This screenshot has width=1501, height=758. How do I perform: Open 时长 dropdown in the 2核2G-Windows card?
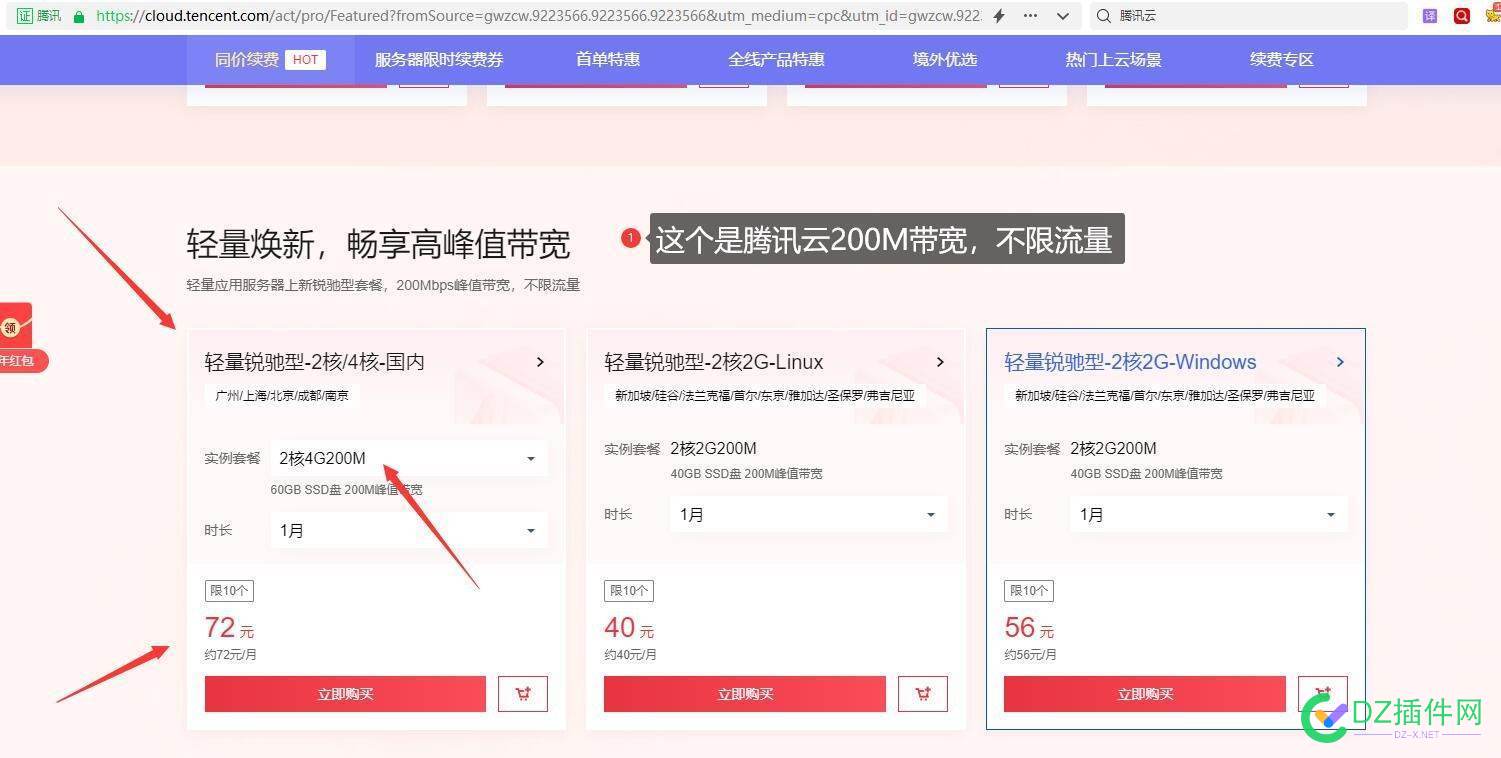[x=1209, y=514]
